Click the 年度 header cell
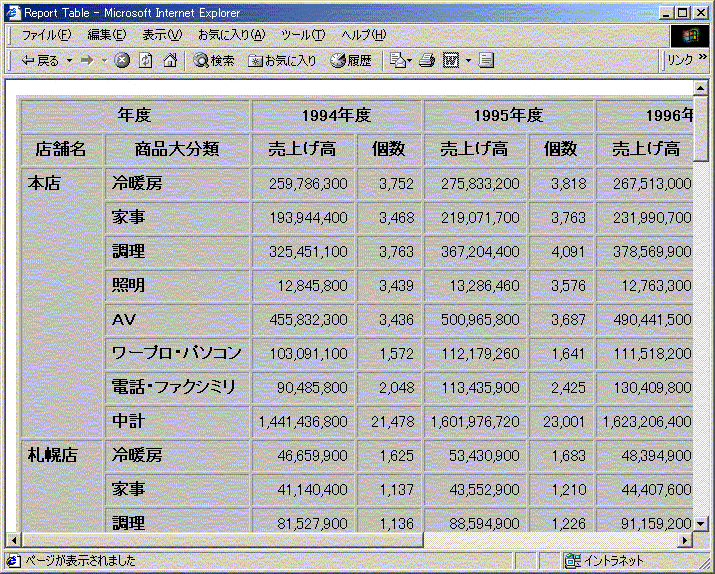Viewport: 715px width, 574px height. (x=135, y=115)
